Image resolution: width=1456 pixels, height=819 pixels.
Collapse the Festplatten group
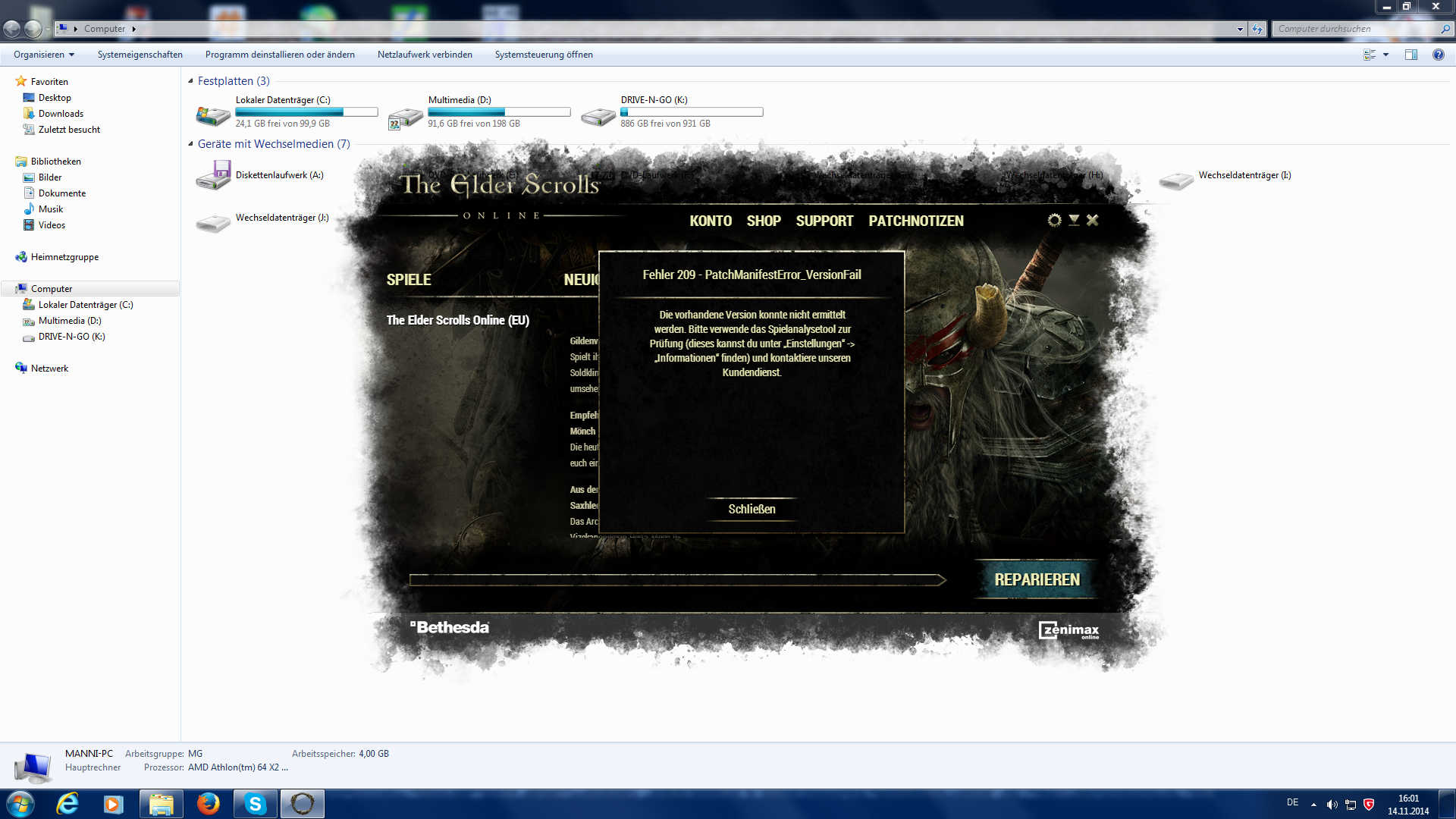coord(191,81)
